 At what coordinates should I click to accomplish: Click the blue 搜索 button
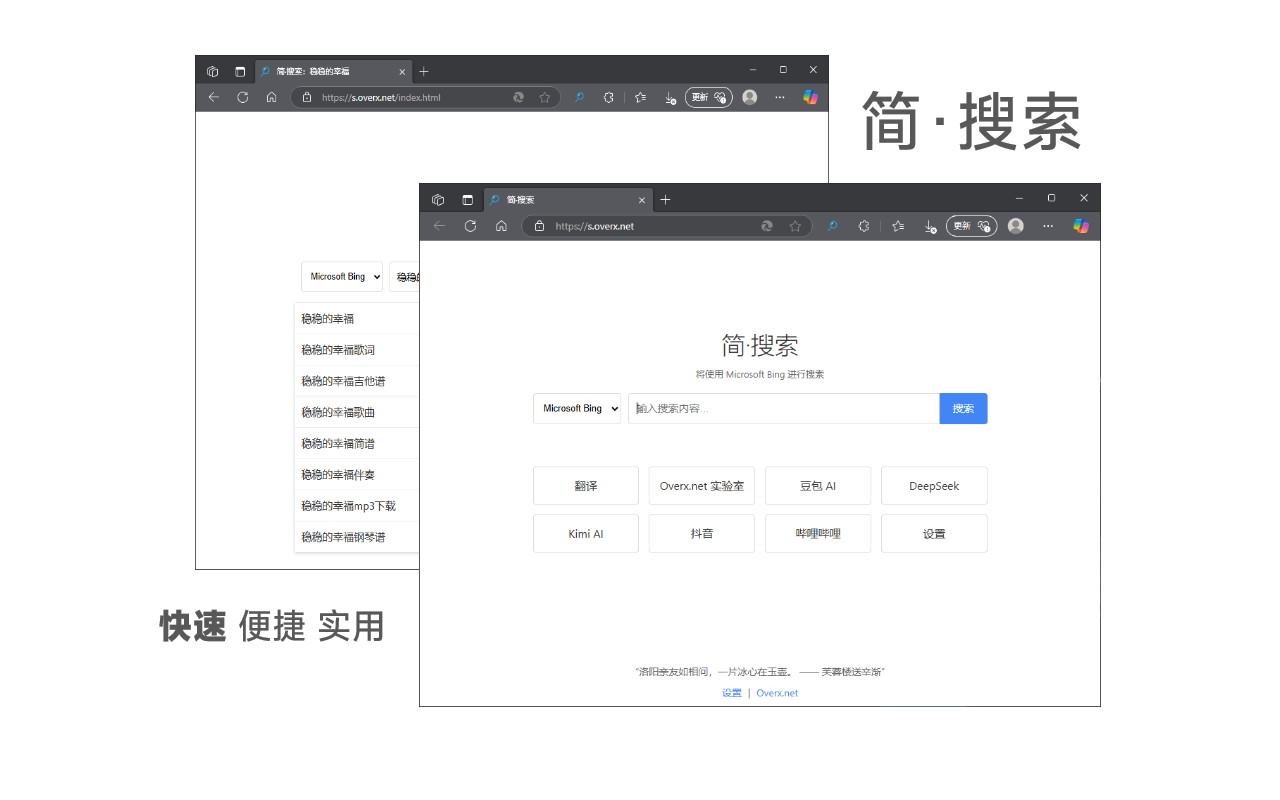point(962,408)
